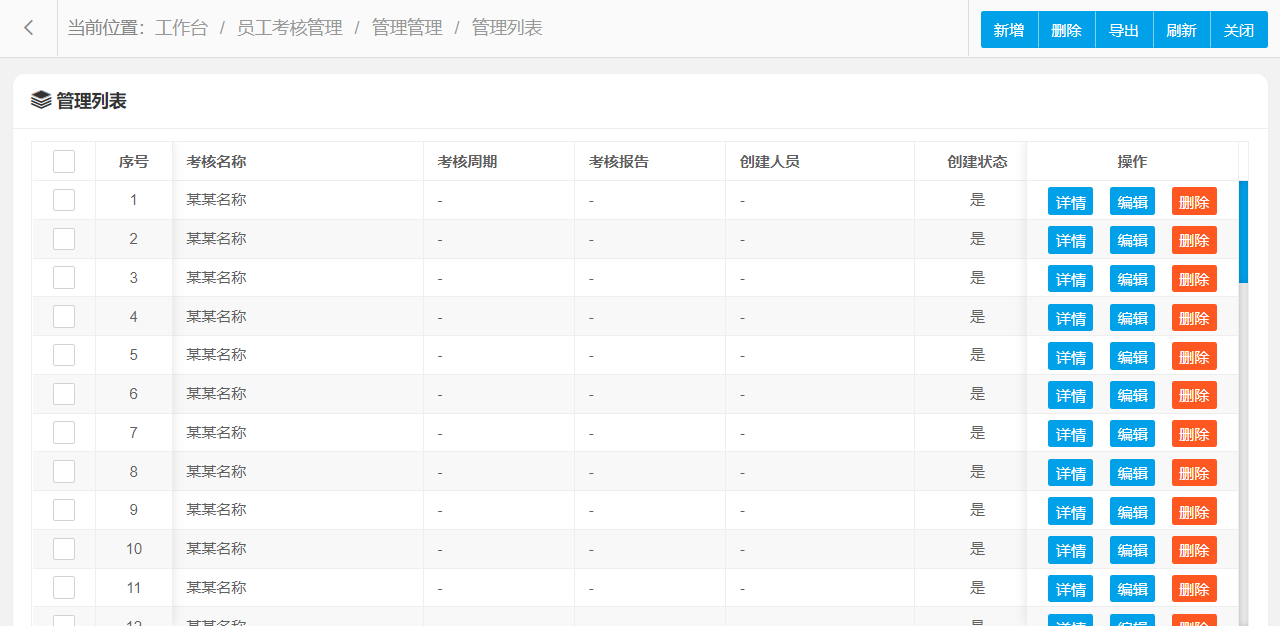Open the 管理管理 breadcrumb
1280x626 pixels.
(x=407, y=28)
